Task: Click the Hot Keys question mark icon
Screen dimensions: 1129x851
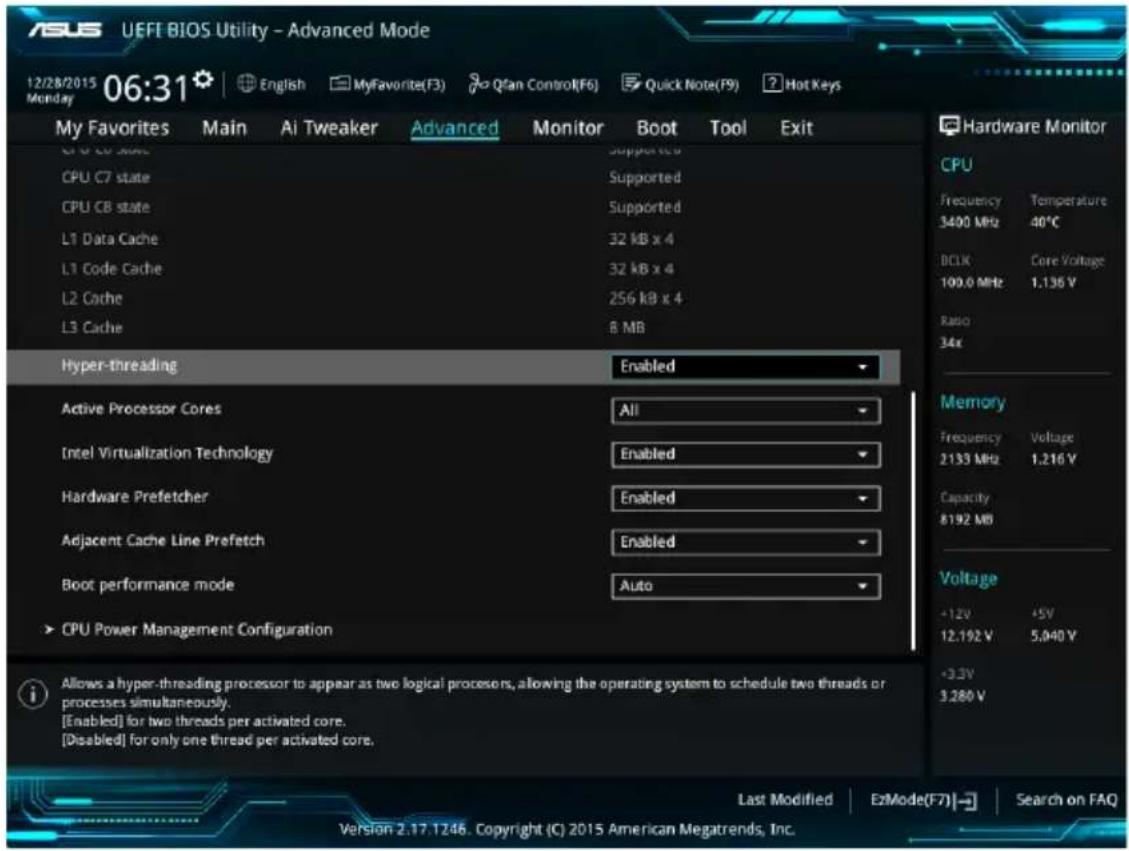Action: tap(772, 84)
